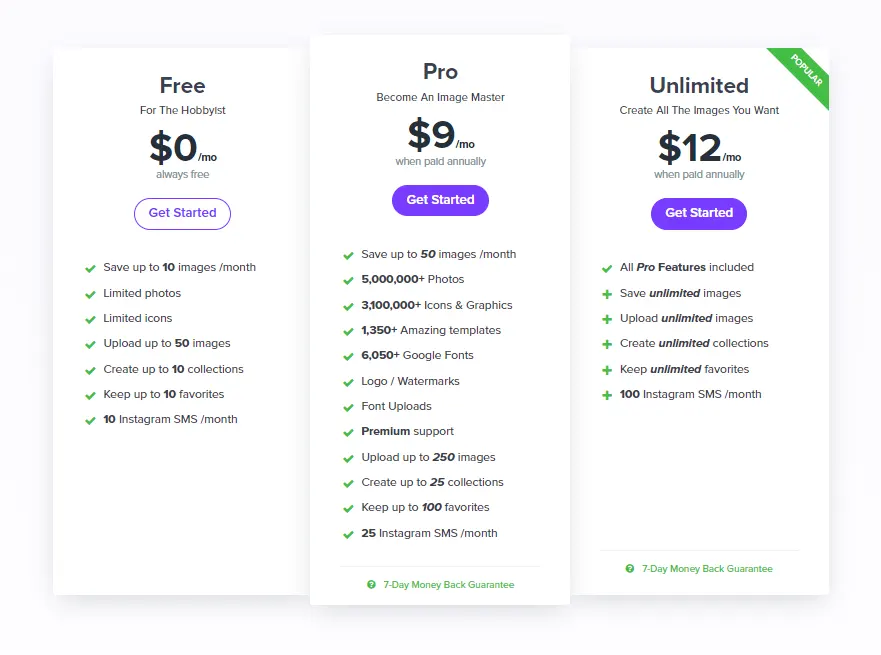Click checkmark beside Premium support
The width and height of the screenshot is (881, 655).
coord(348,432)
